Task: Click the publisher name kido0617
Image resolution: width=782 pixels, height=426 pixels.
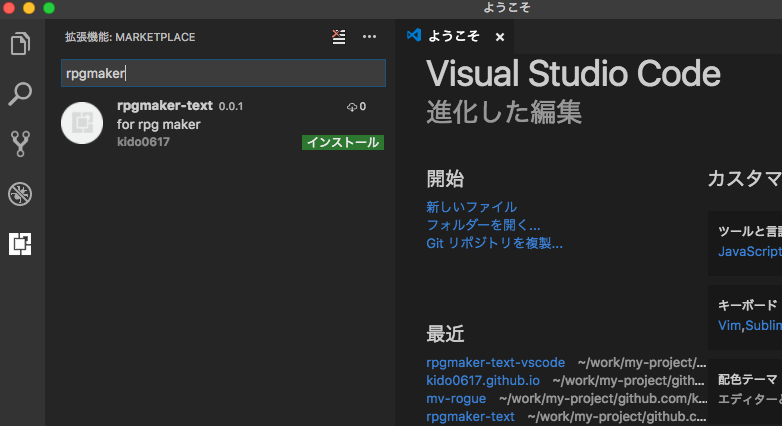Action: pyautogui.click(x=144, y=142)
